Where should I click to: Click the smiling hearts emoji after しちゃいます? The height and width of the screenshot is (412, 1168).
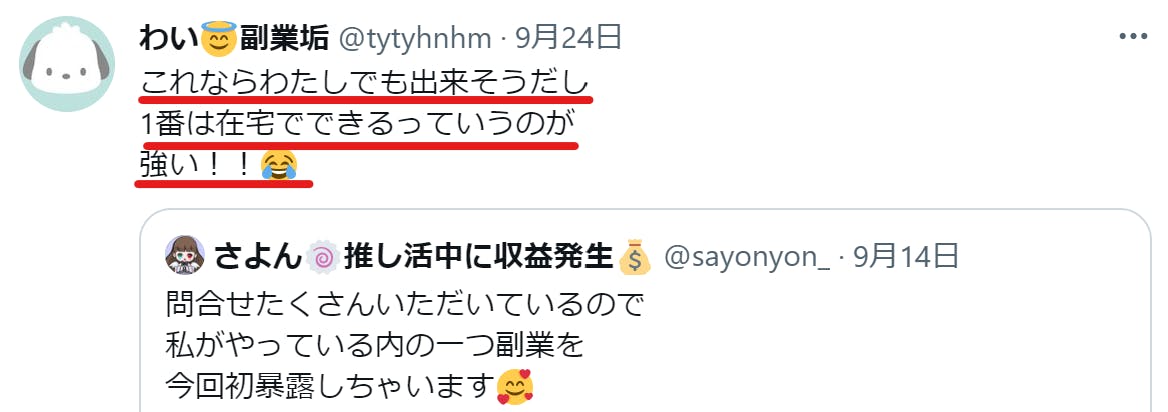(516, 386)
